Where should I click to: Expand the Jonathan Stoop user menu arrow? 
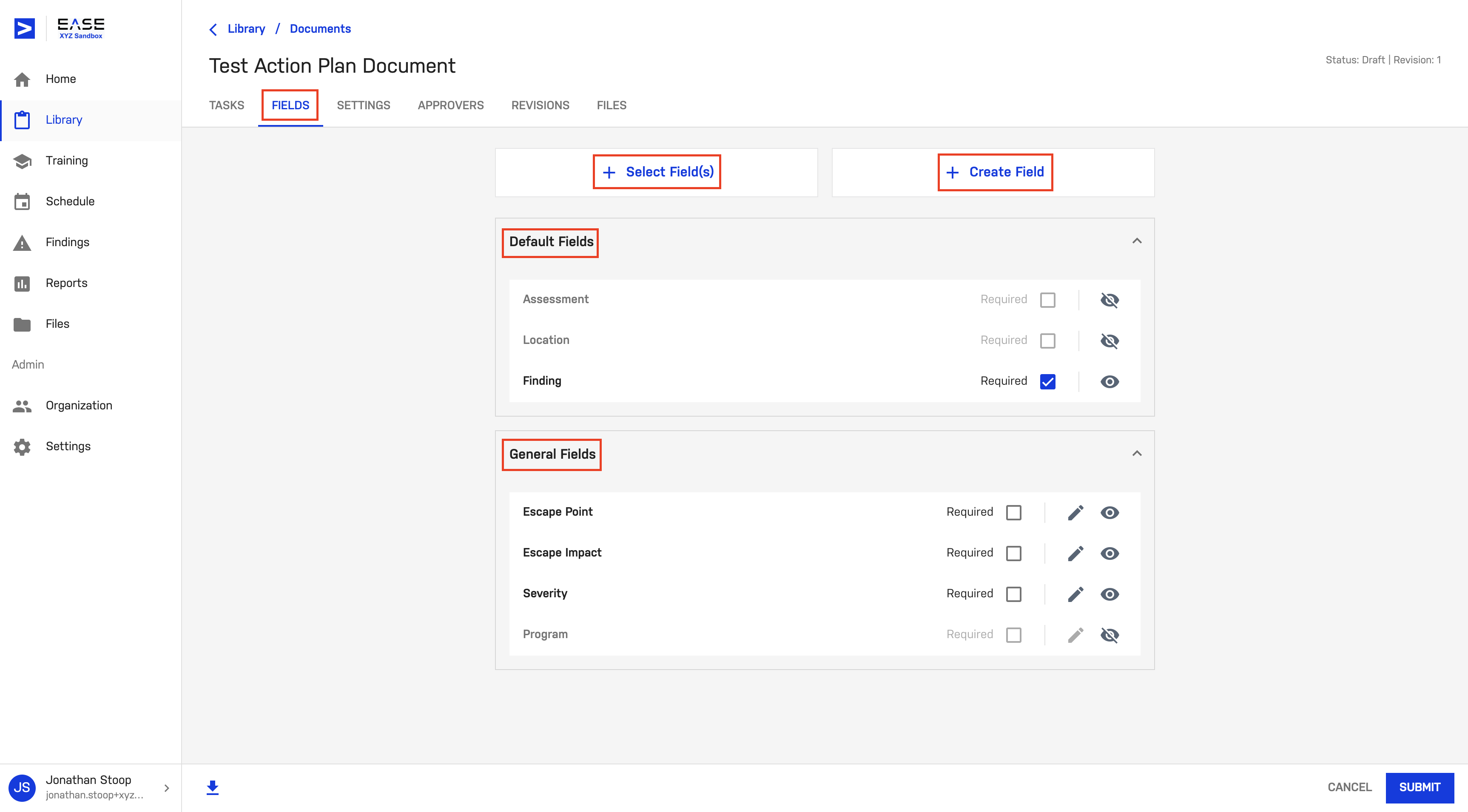tap(166, 787)
